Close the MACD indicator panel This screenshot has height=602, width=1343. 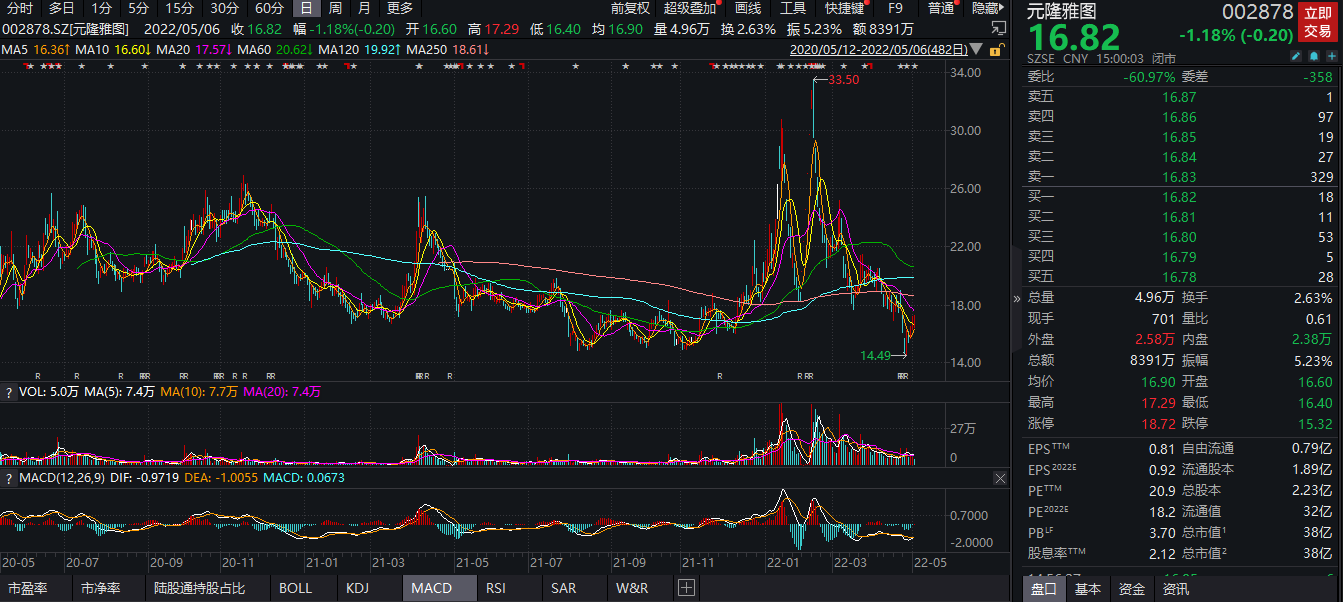tap(999, 479)
